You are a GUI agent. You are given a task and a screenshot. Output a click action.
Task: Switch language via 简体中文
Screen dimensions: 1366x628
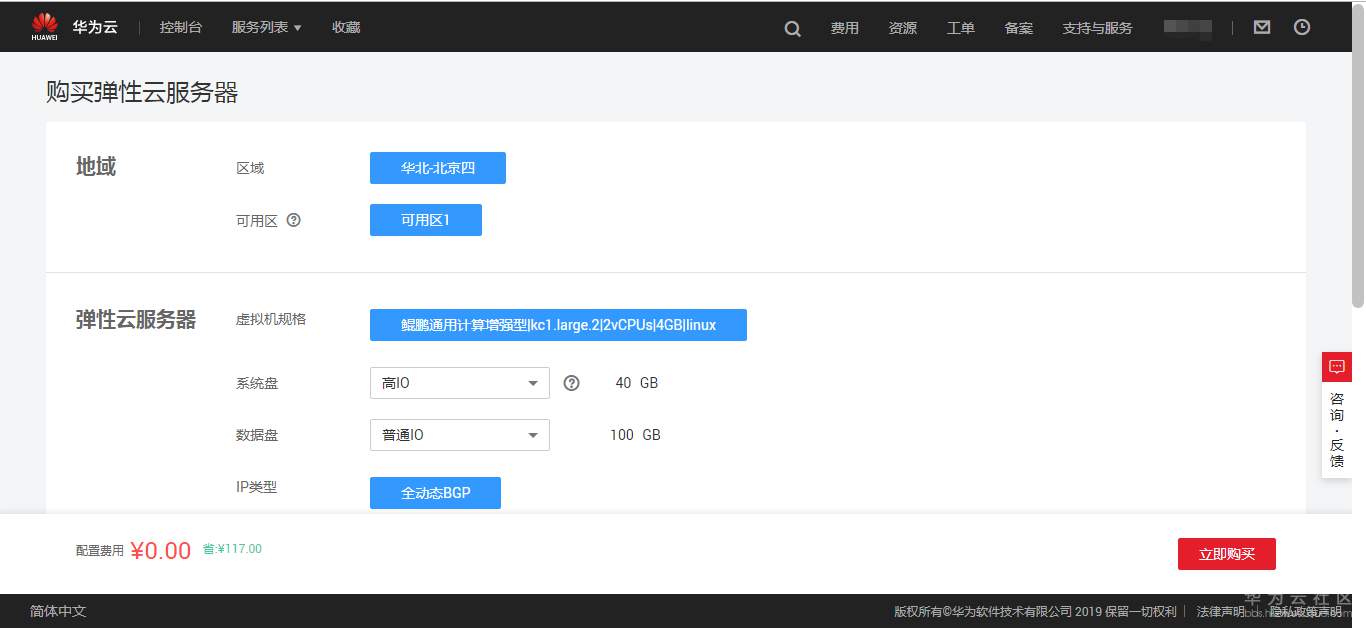pos(58,611)
